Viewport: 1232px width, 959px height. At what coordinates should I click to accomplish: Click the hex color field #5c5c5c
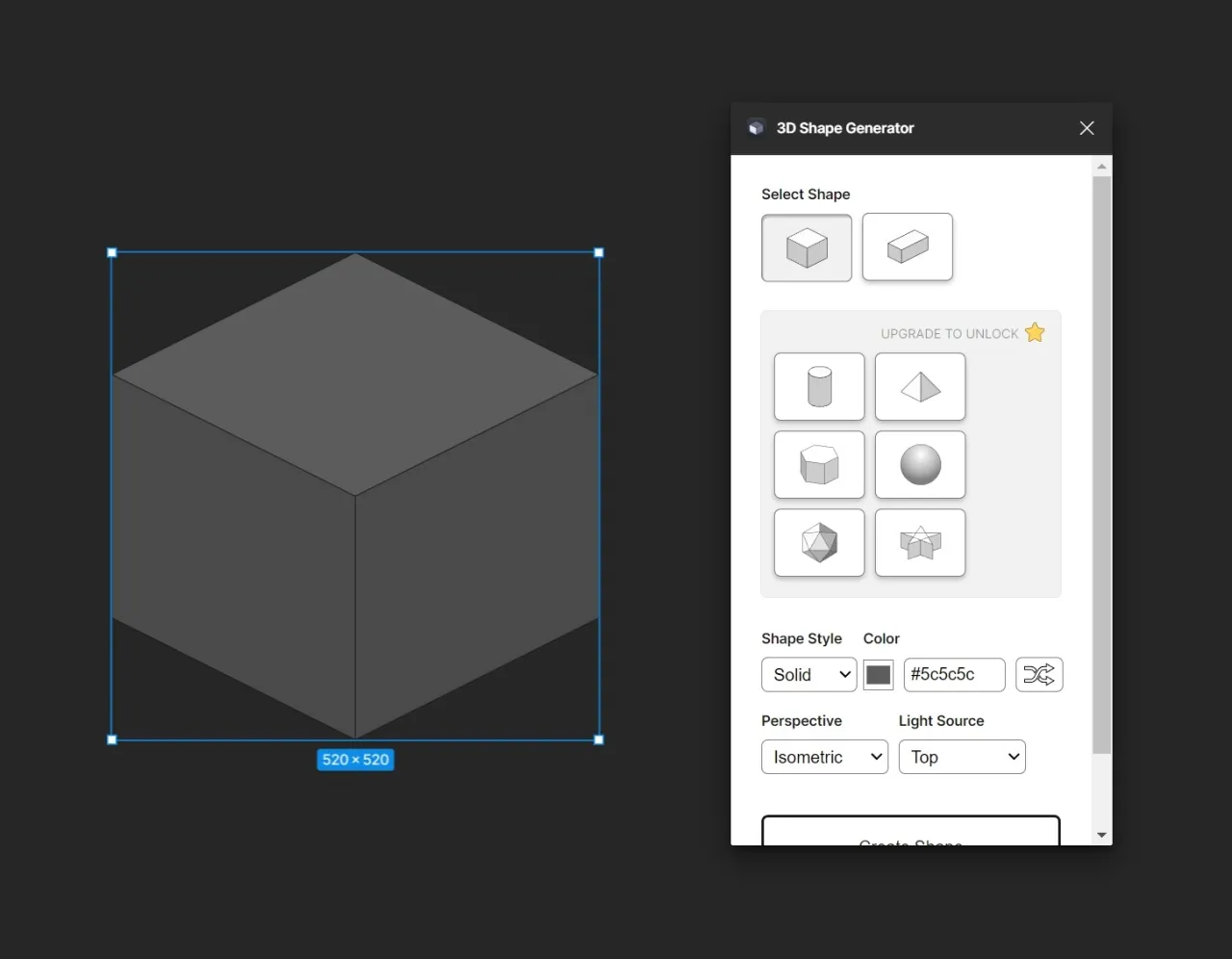click(954, 674)
